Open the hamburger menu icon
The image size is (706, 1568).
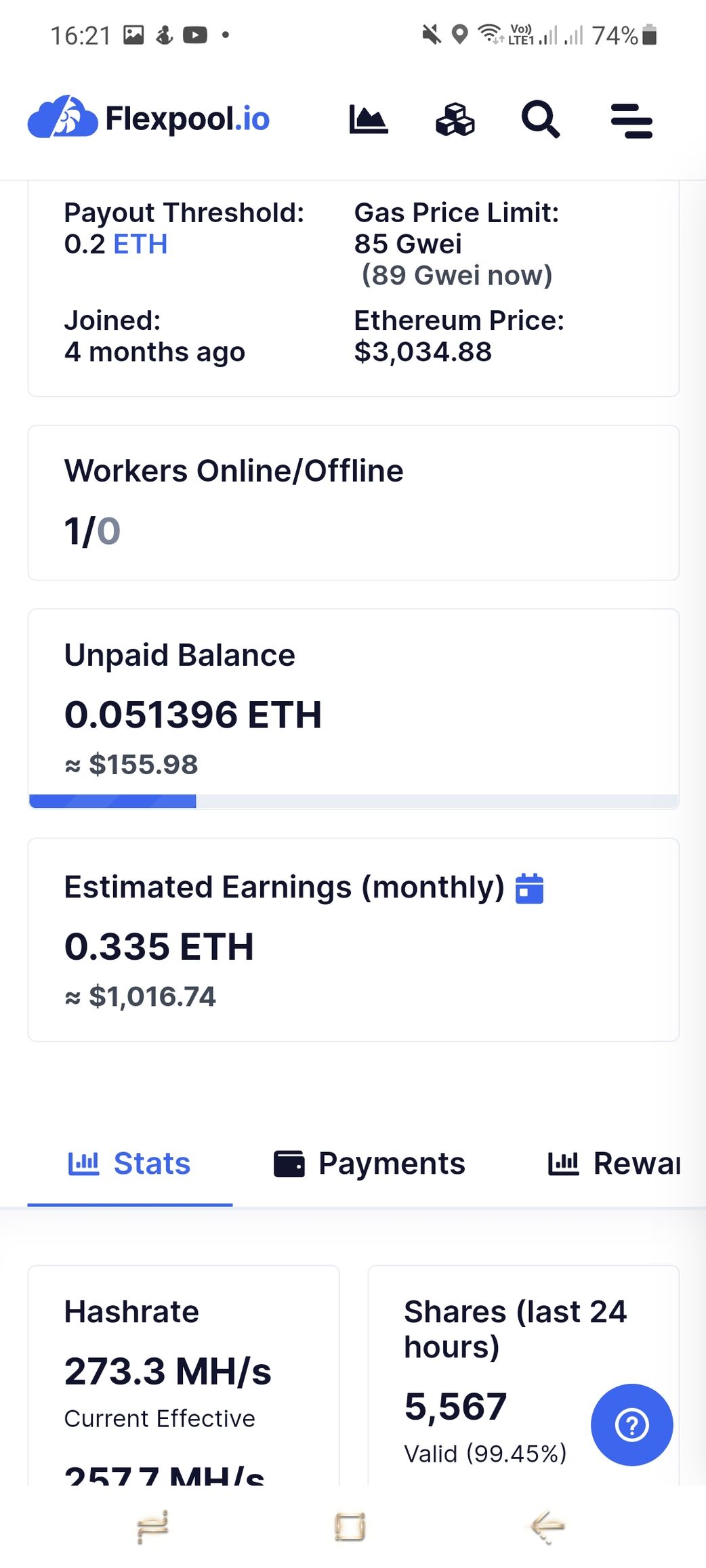tap(631, 121)
